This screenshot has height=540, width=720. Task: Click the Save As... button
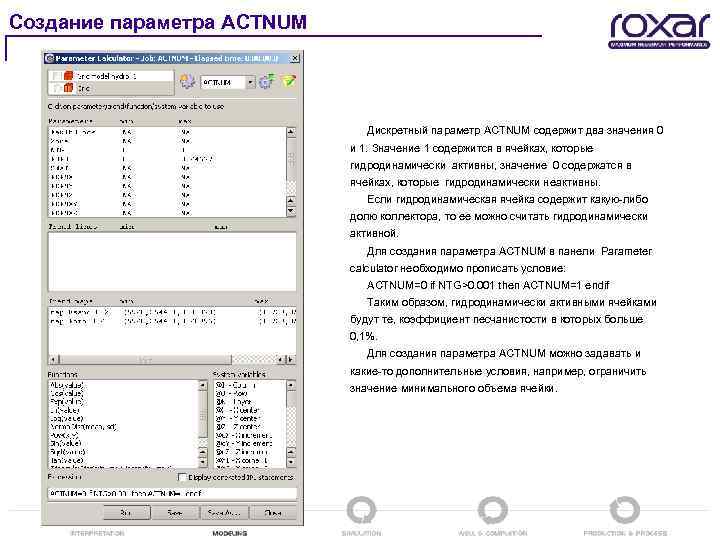tap(224, 512)
